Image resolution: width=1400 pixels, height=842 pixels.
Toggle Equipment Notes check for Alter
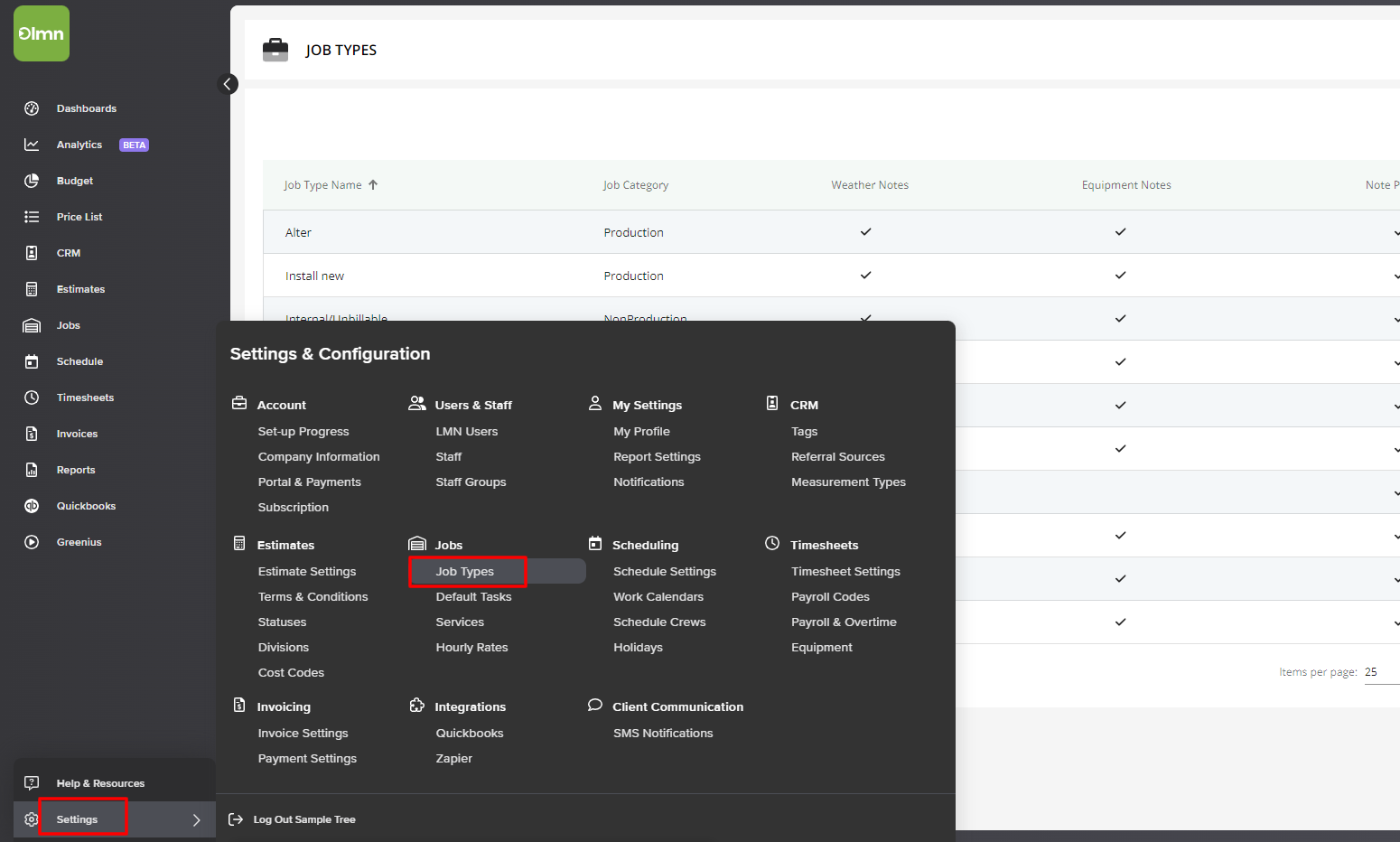[1120, 232]
